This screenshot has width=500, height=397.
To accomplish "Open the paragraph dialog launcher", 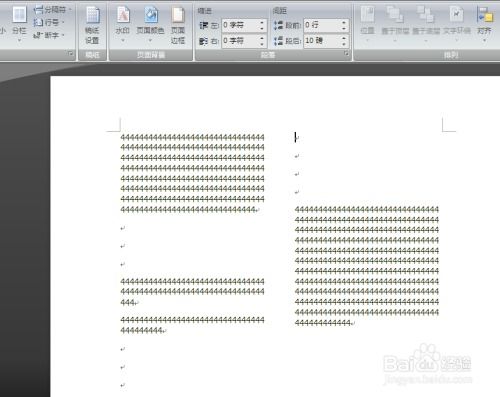I will [x=346, y=54].
